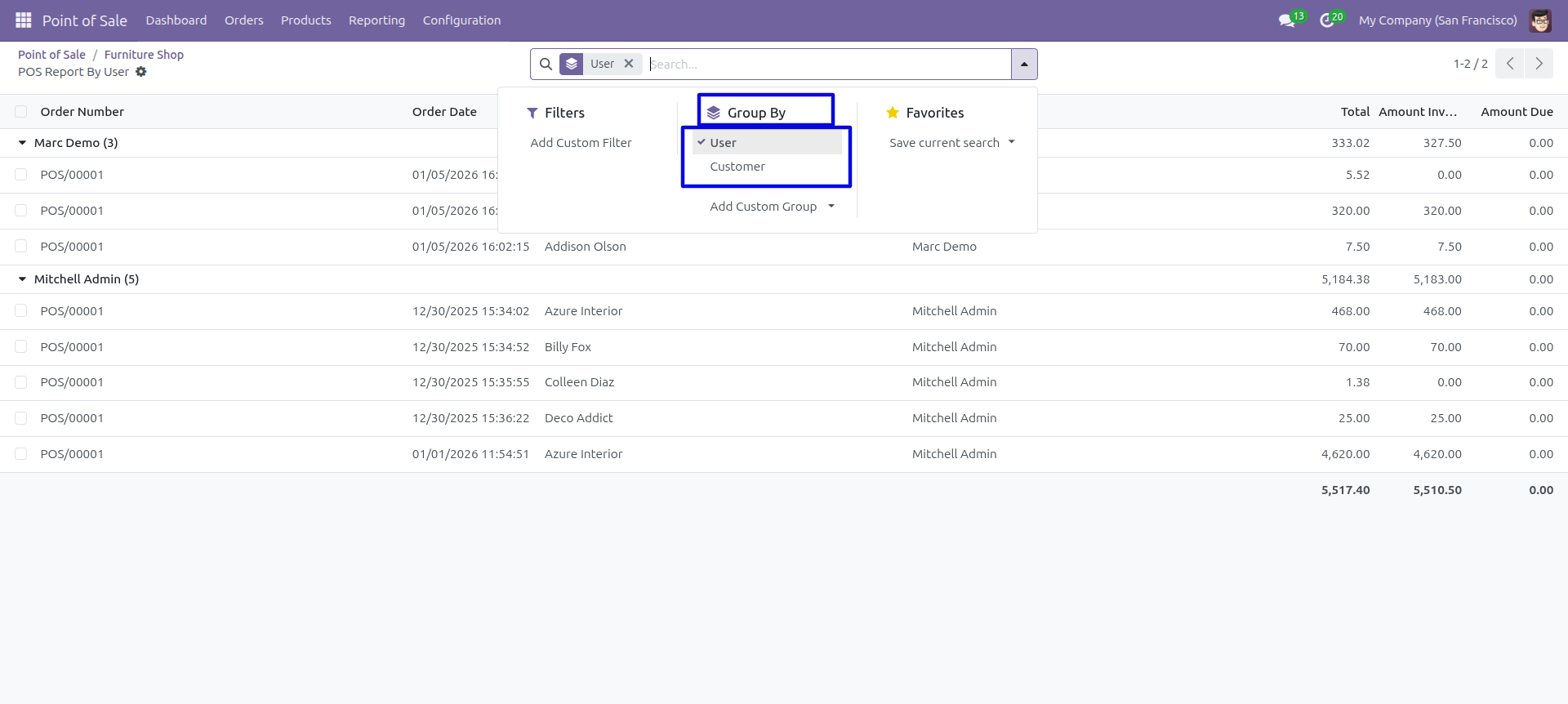Click the Point of Sale breadcrumb link
Viewport: 1568px width, 704px height.
pyautogui.click(x=51, y=55)
